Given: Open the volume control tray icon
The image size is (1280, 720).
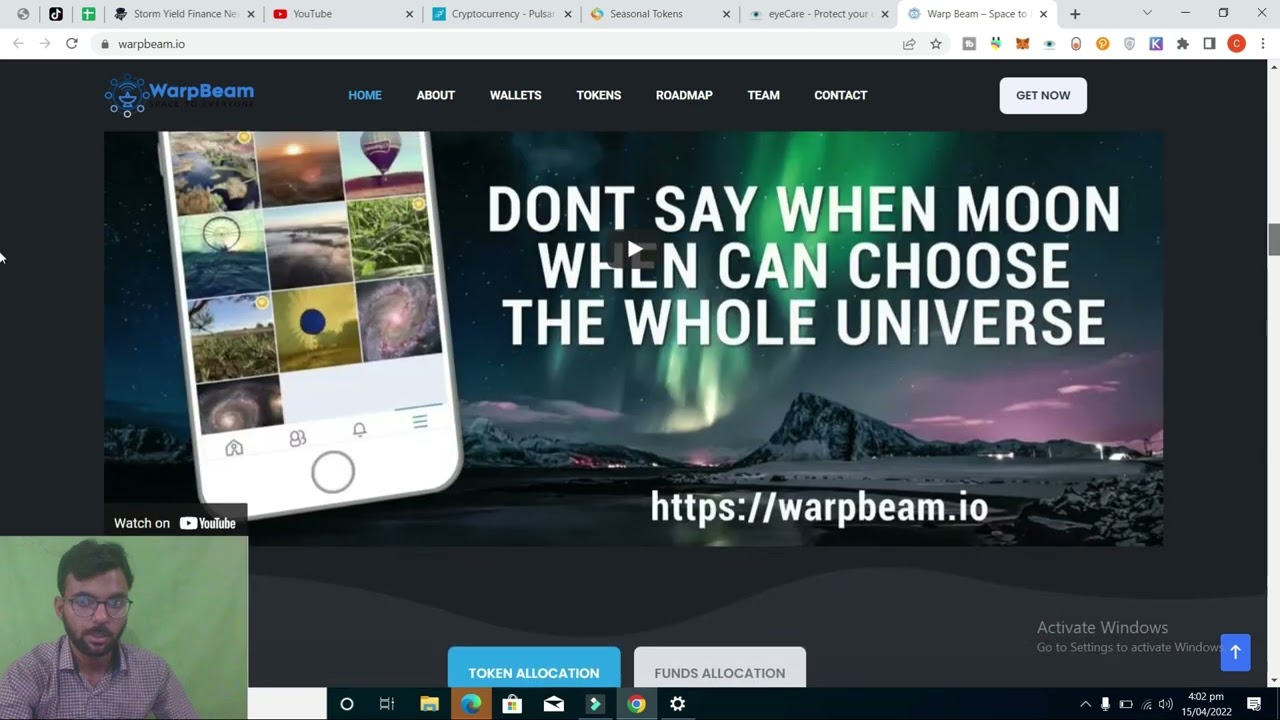Looking at the screenshot, I should click(1166, 704).
